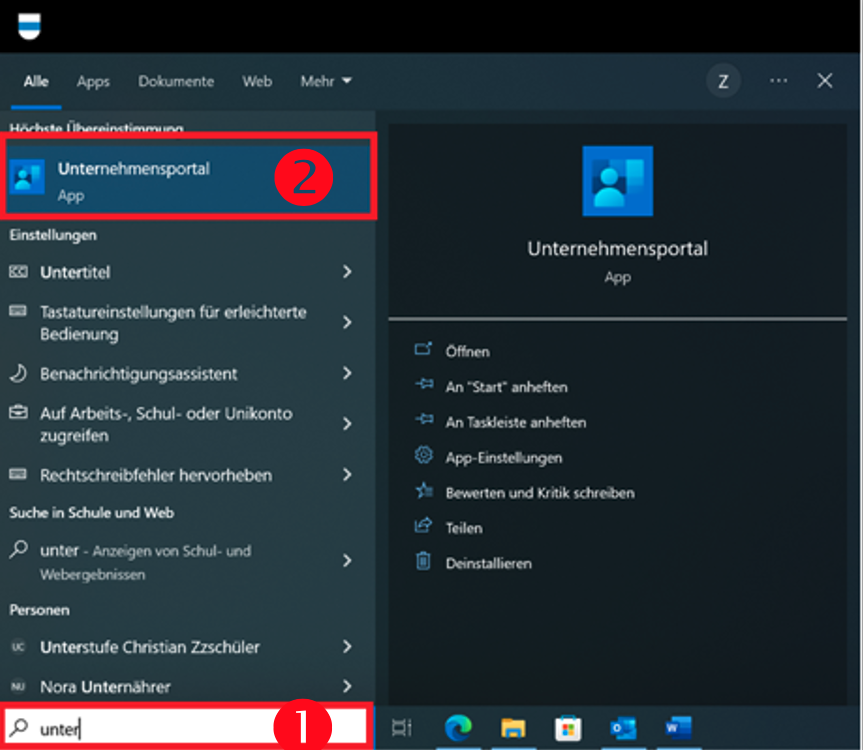Choose An Taskleiste anheften
863x750 pixels.
point(515,422)
